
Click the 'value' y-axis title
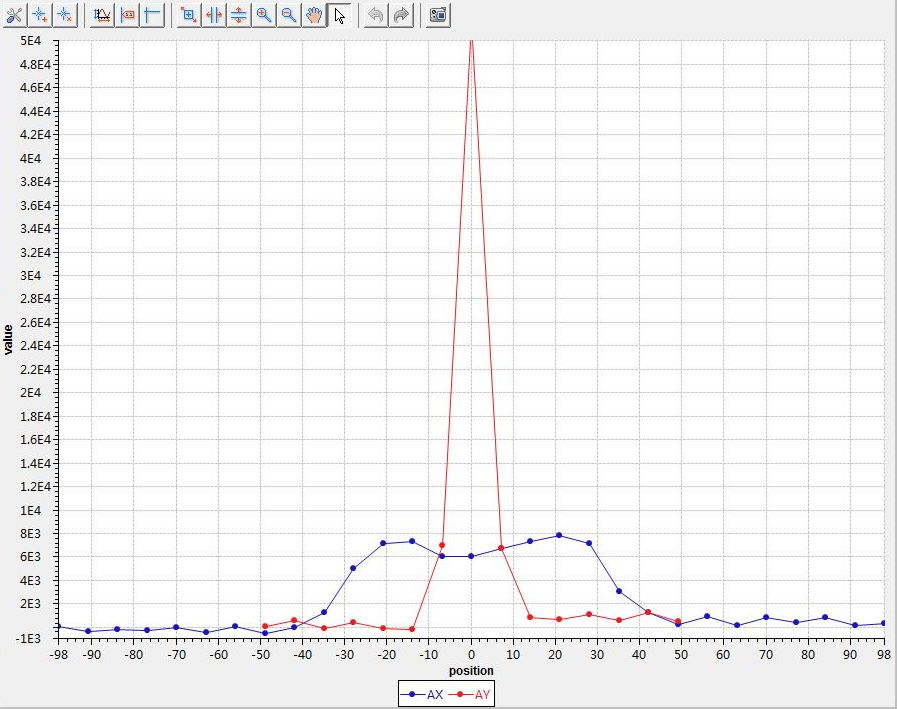click(x=9, y=339)
